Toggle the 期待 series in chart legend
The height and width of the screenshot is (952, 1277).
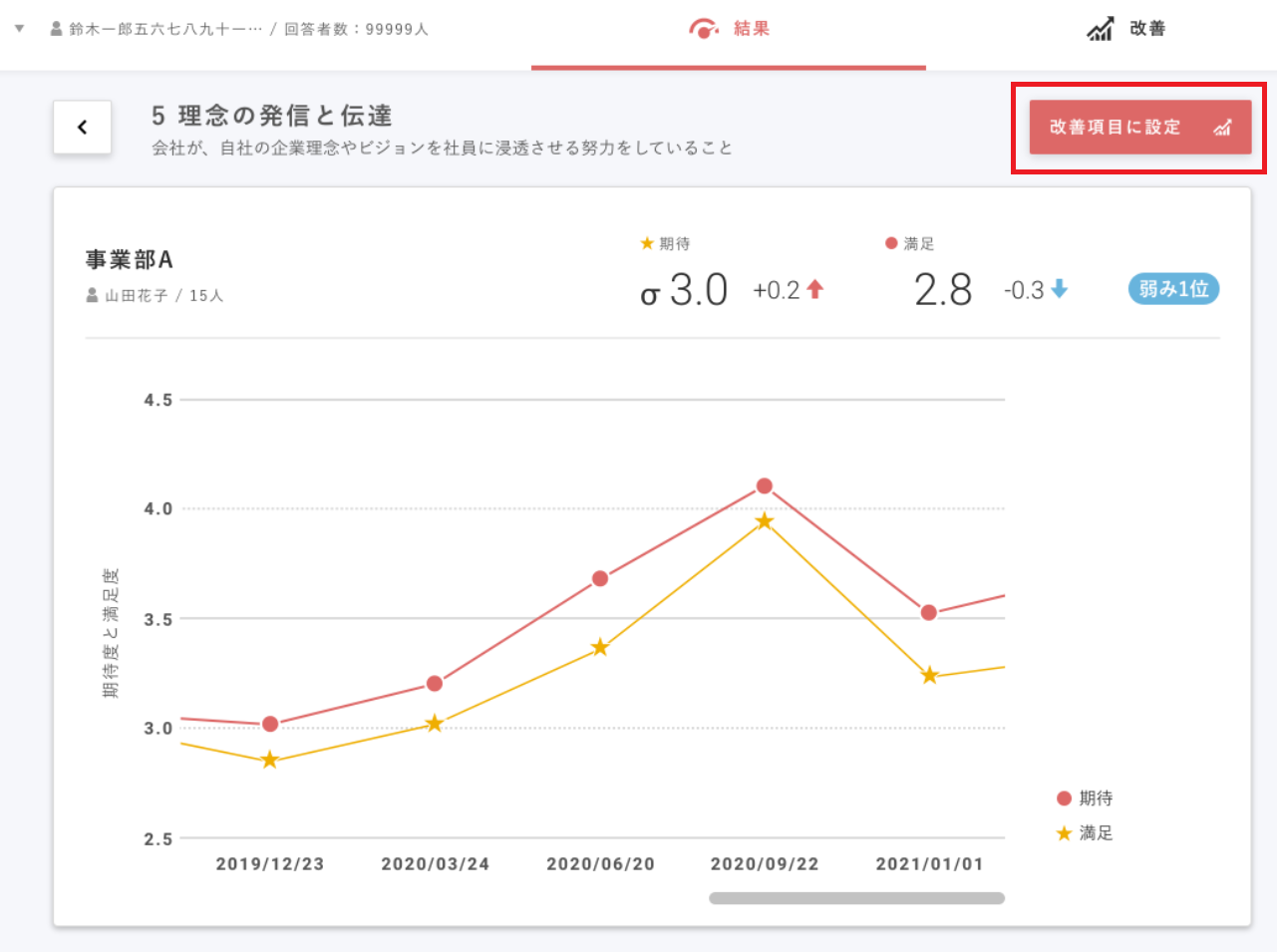[x=1085, y=798]
